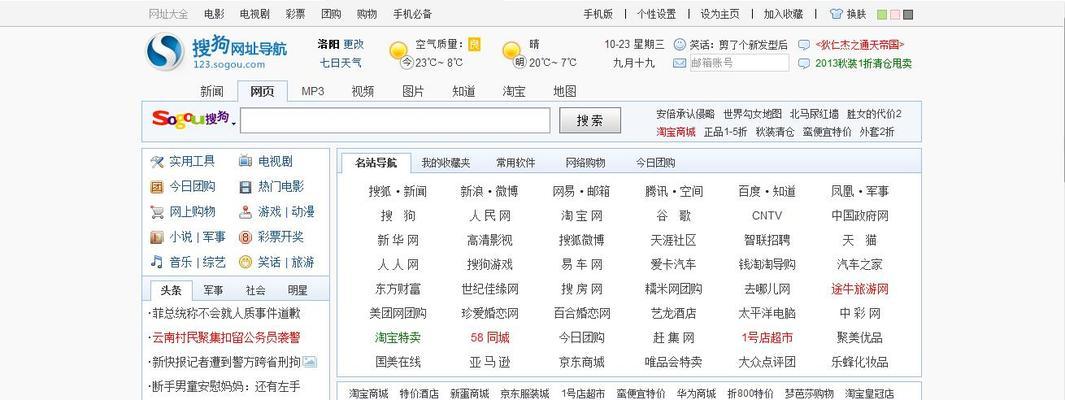Open the 58同城 link

point(489,338)
